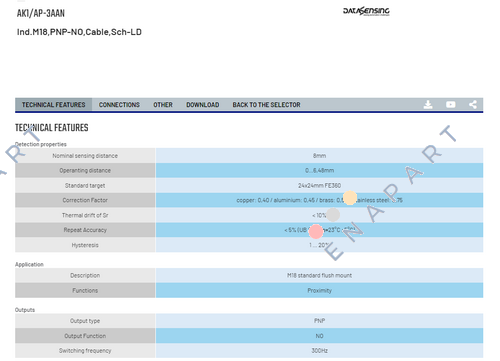Select the 24x24mm FE360 value
500x361 pixels.
click(319, 185)
